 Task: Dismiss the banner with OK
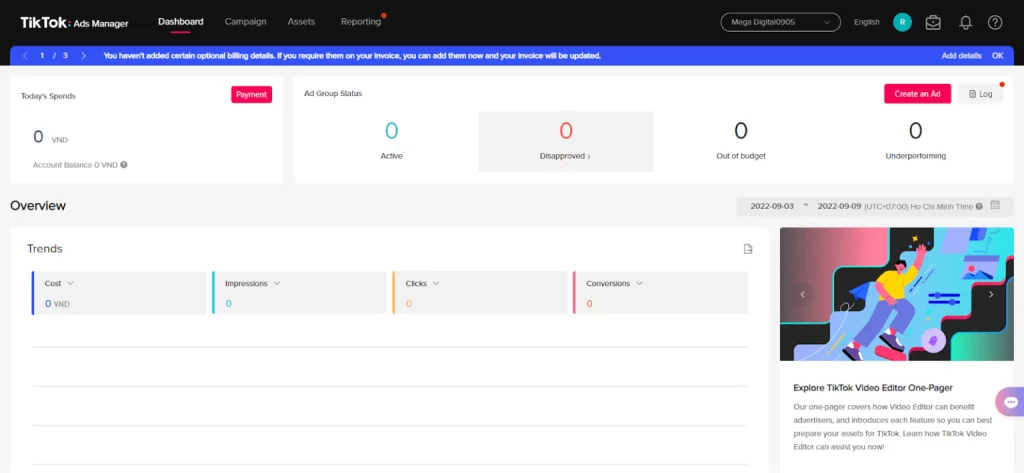(997, 56)
